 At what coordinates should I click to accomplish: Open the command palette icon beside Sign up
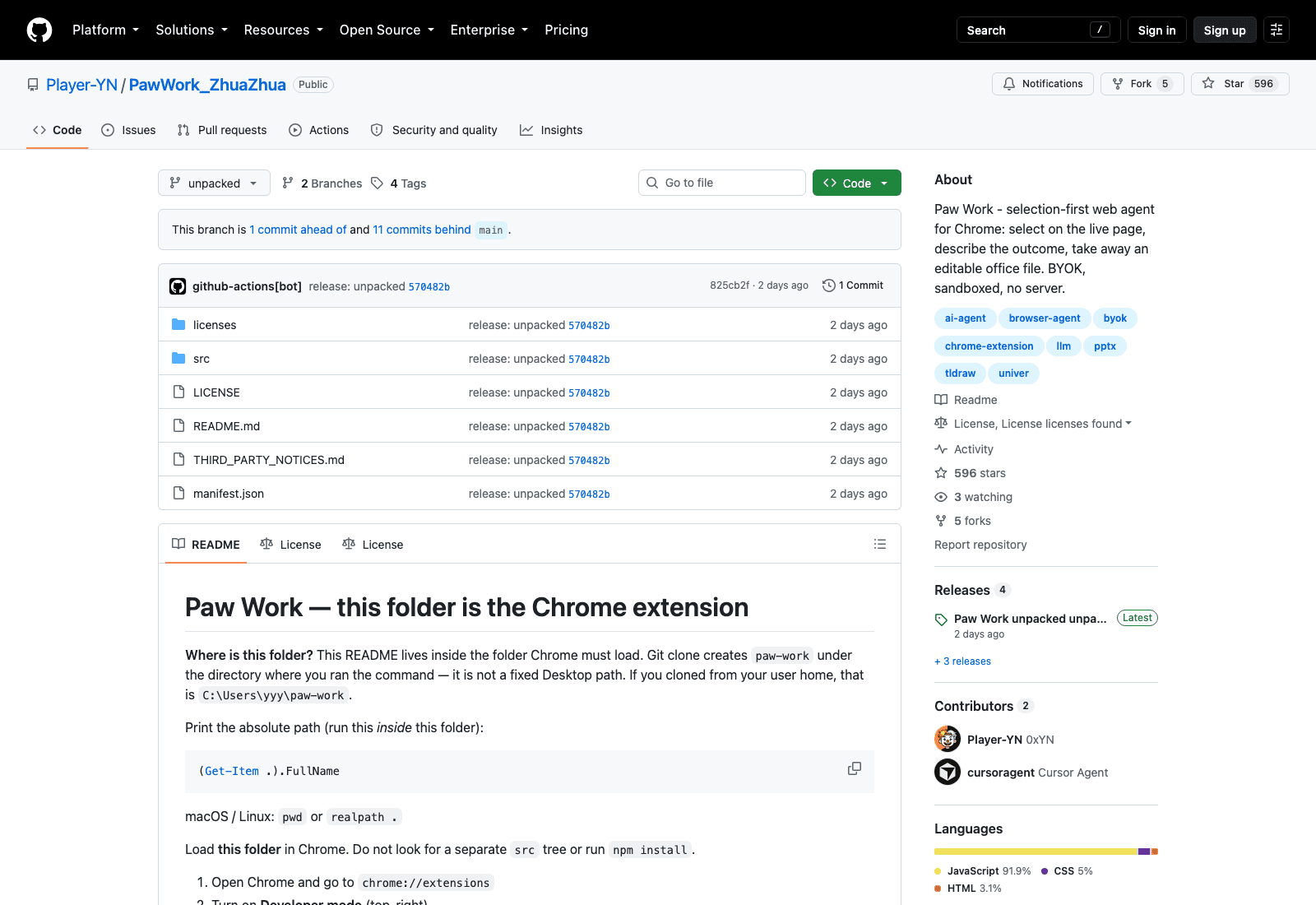(x=1277, y=30)
